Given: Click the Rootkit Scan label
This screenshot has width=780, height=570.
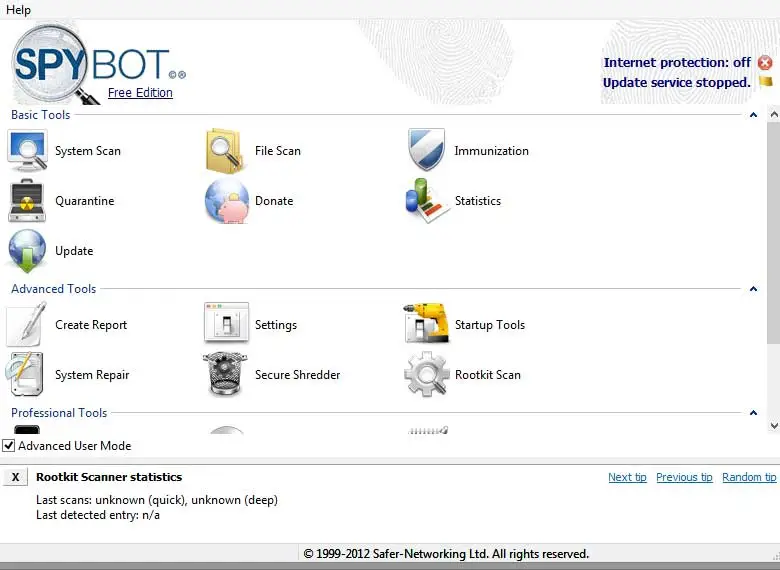Looking at the screenshot, I should pos(488,375).
